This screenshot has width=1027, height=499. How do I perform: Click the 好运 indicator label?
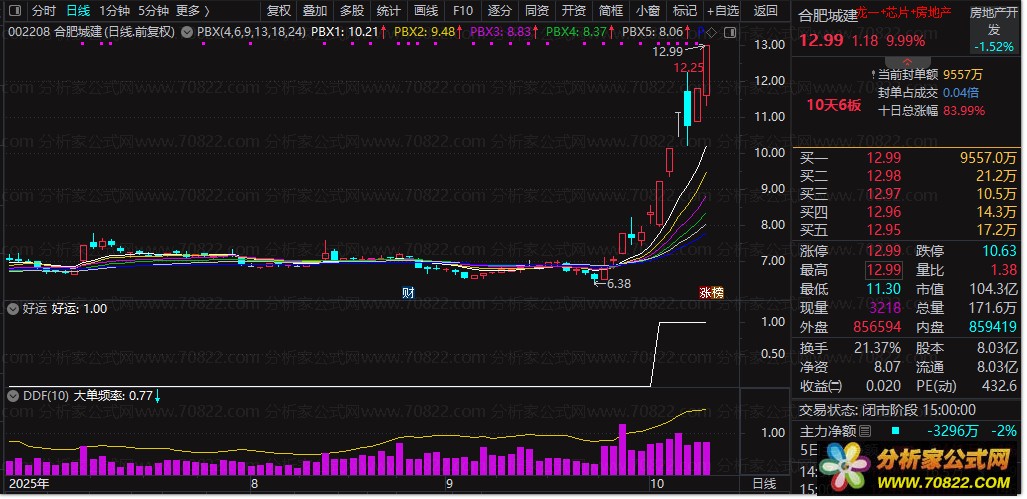coord(35,308)
